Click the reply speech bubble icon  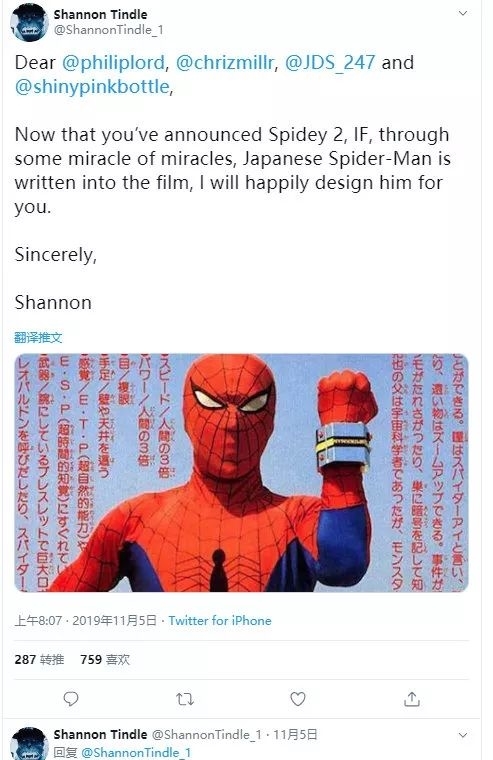71,698
